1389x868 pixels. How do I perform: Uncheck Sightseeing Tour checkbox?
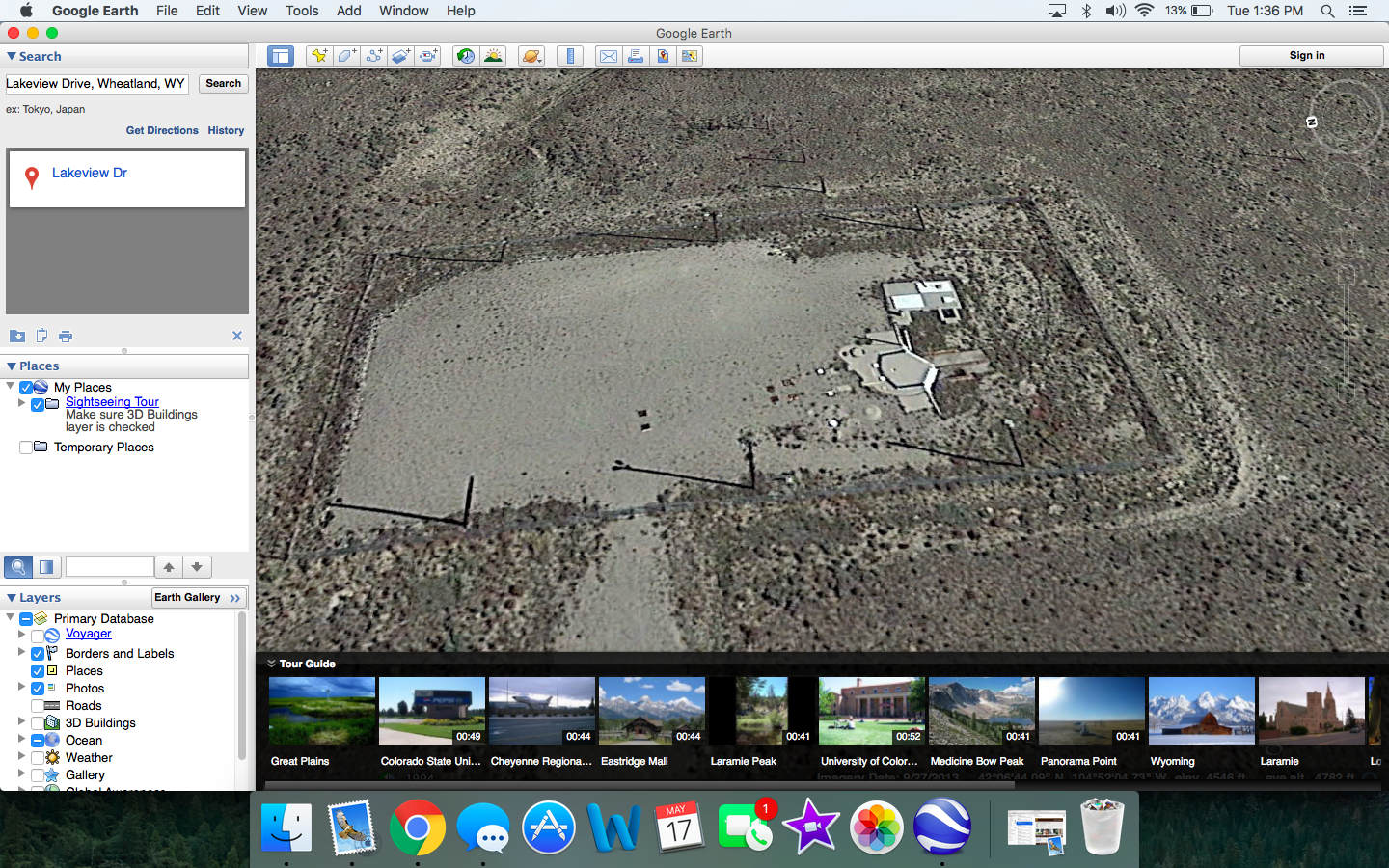click(x=38, y=405)
